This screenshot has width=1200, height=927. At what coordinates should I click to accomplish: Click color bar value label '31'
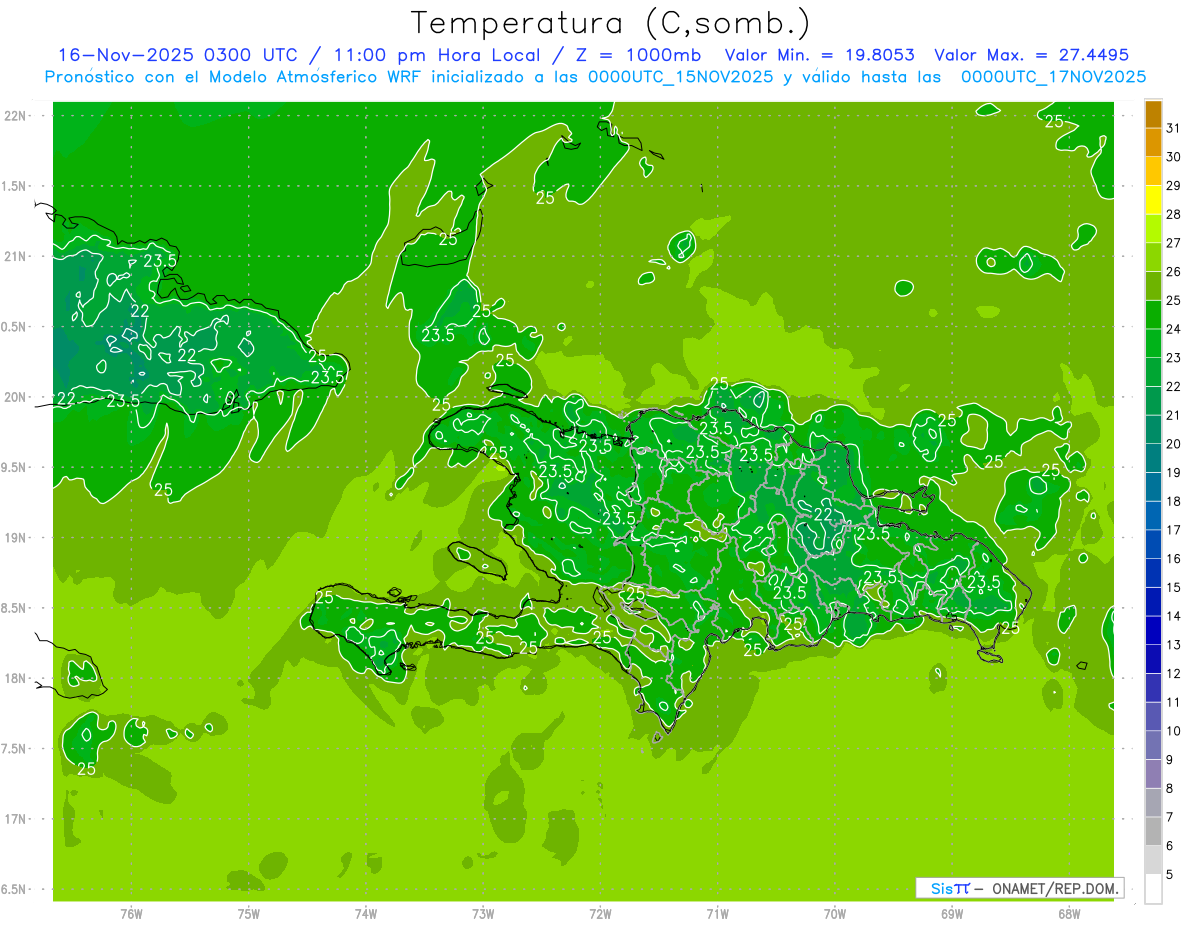[x=1173, y=128]
